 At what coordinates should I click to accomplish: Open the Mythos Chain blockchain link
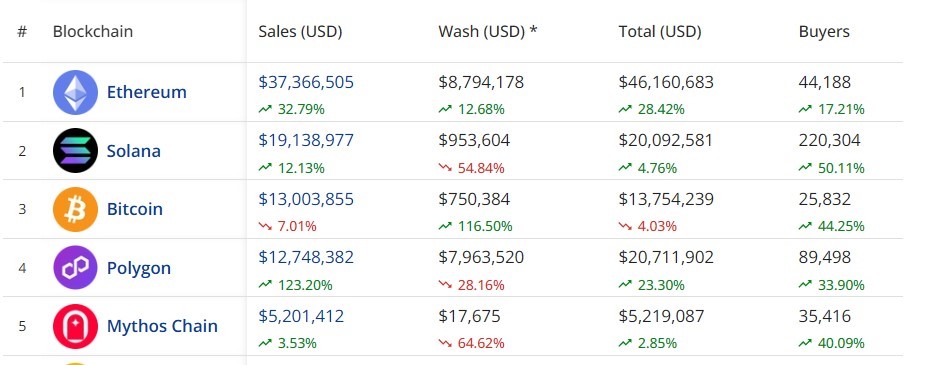pyautogui.click(x=162, y=326)
